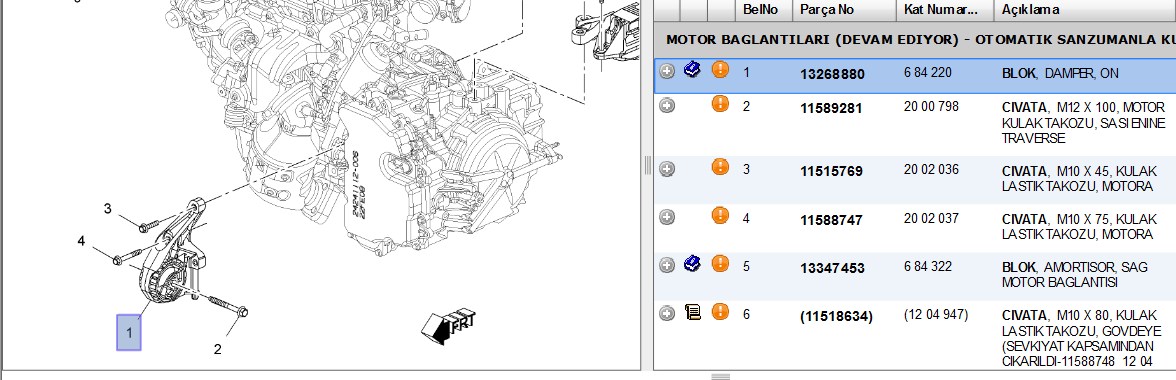Open the blue book icon for 13268880

[693, 70]
